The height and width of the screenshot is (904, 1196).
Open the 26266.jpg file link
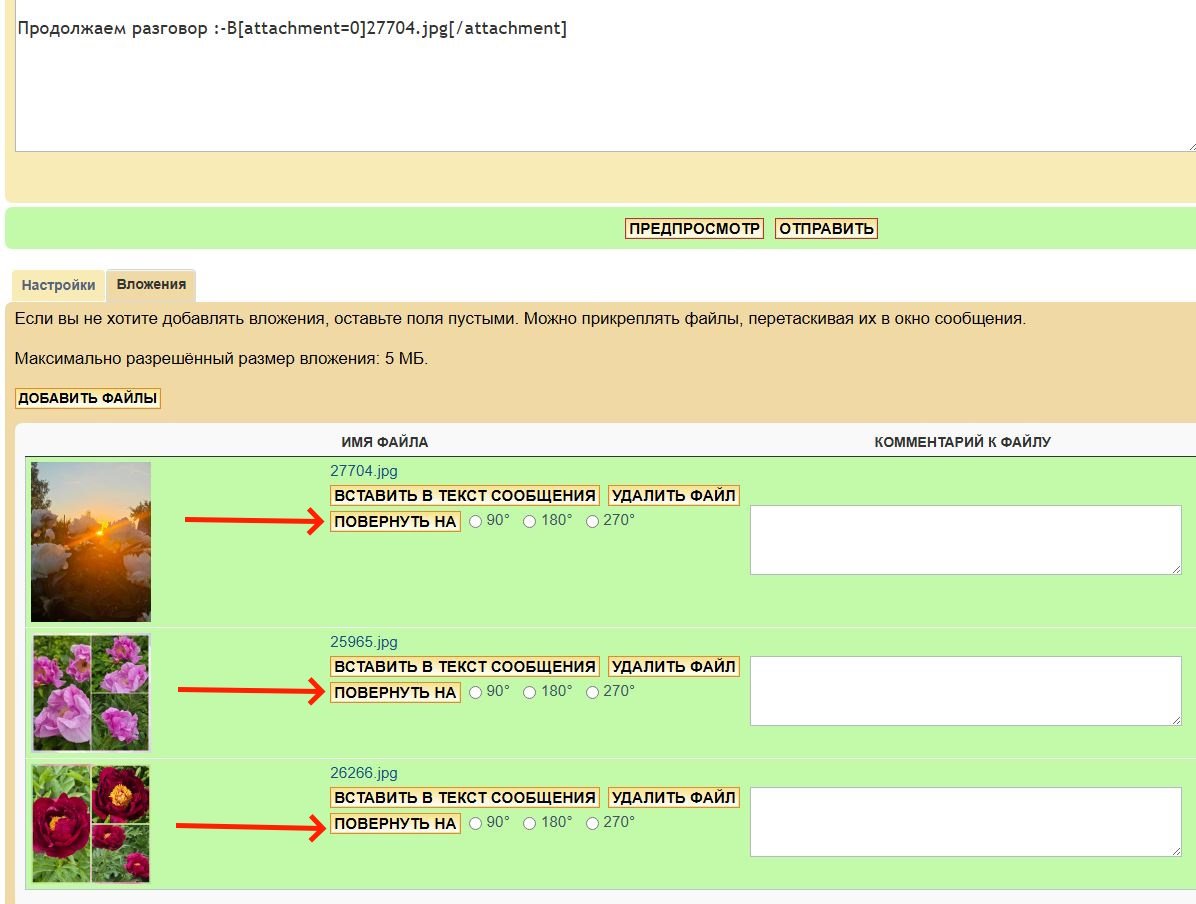(x=364, y=773)
